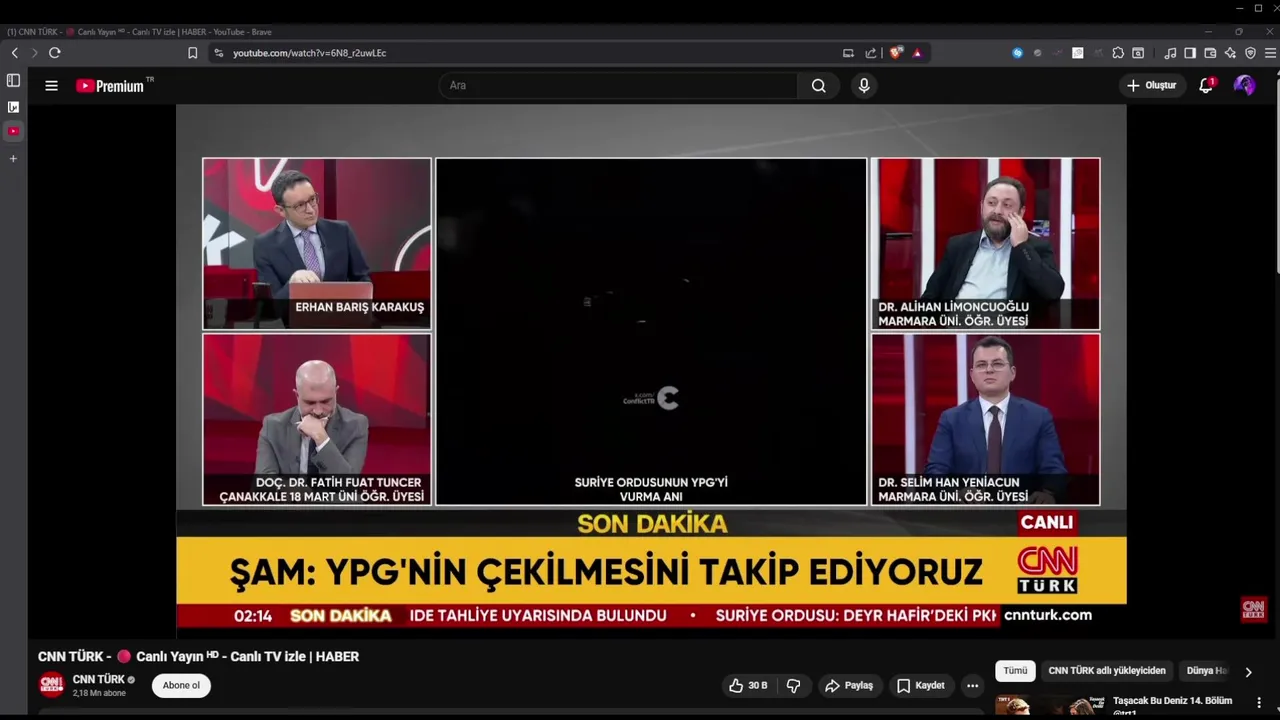Open the CNN TÜRK channel name link
The width and height of the screenshot is (1280, 720).
coord(98,679)
